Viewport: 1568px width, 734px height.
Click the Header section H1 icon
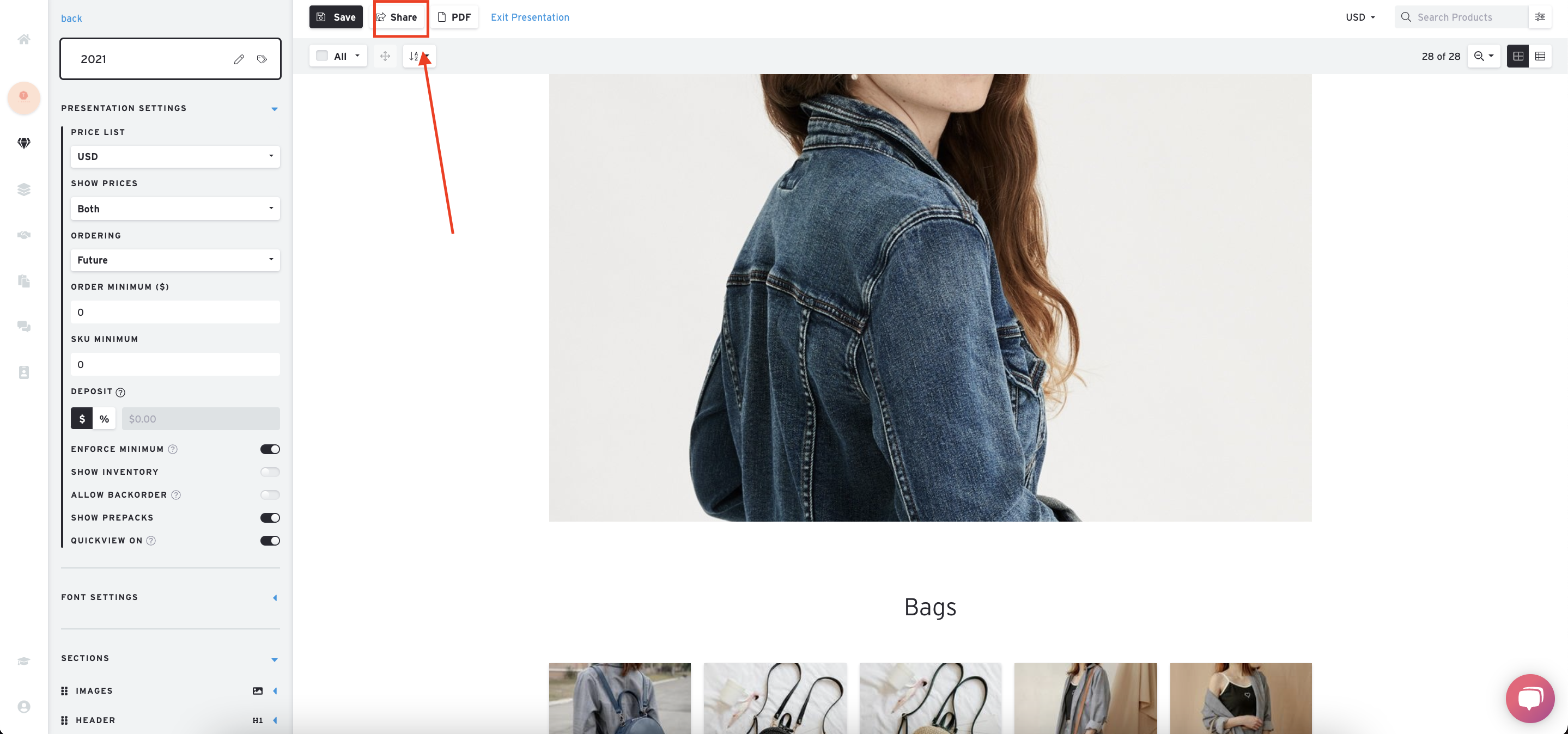pyautogui.click(x=258, y=720)
